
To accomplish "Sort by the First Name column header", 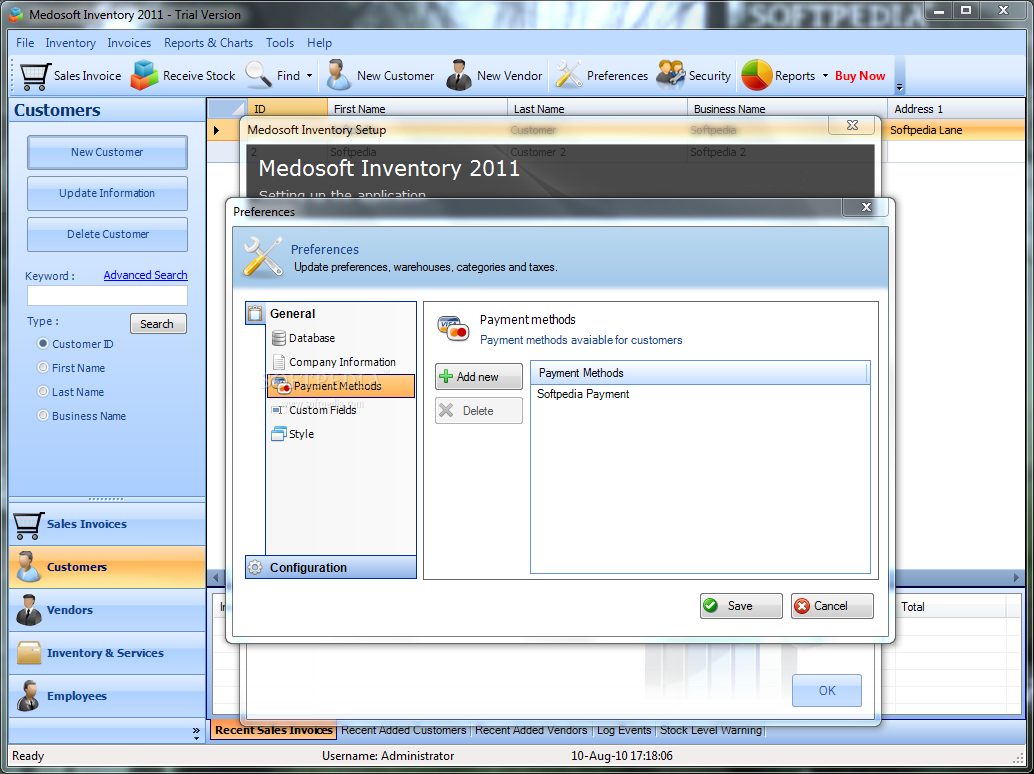I will [x=417, y=109].
